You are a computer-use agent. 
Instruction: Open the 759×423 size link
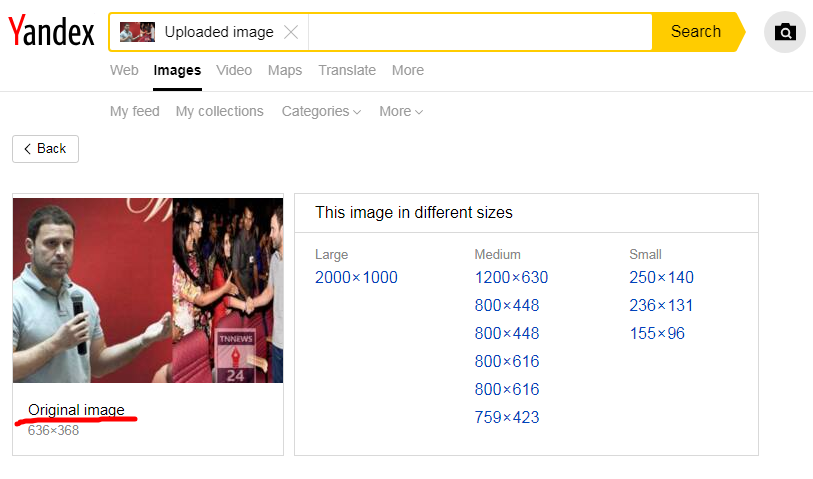(x=507, y=417)
